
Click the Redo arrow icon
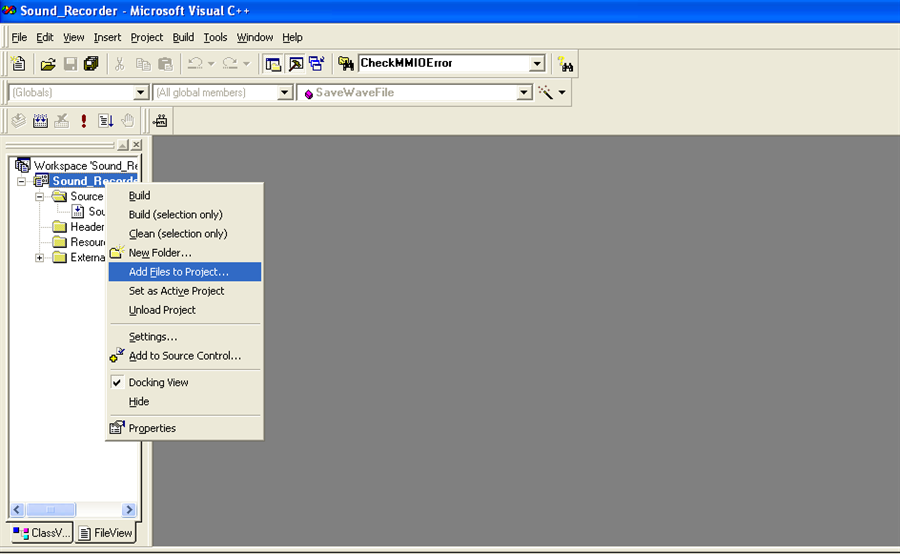point(230,64)
